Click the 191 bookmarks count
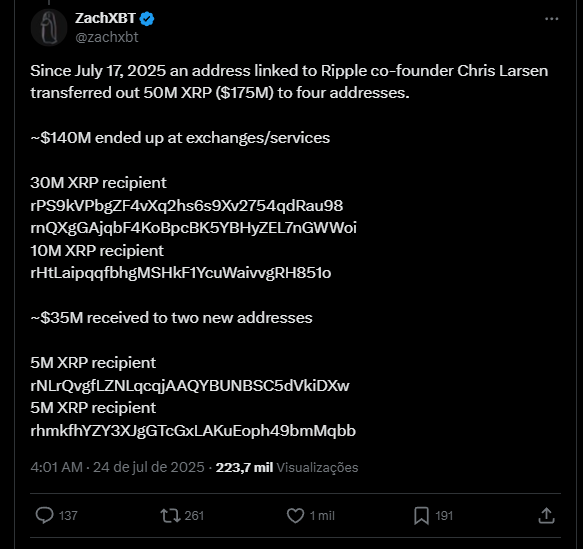583x549 pixels. (x=444, y=516)
